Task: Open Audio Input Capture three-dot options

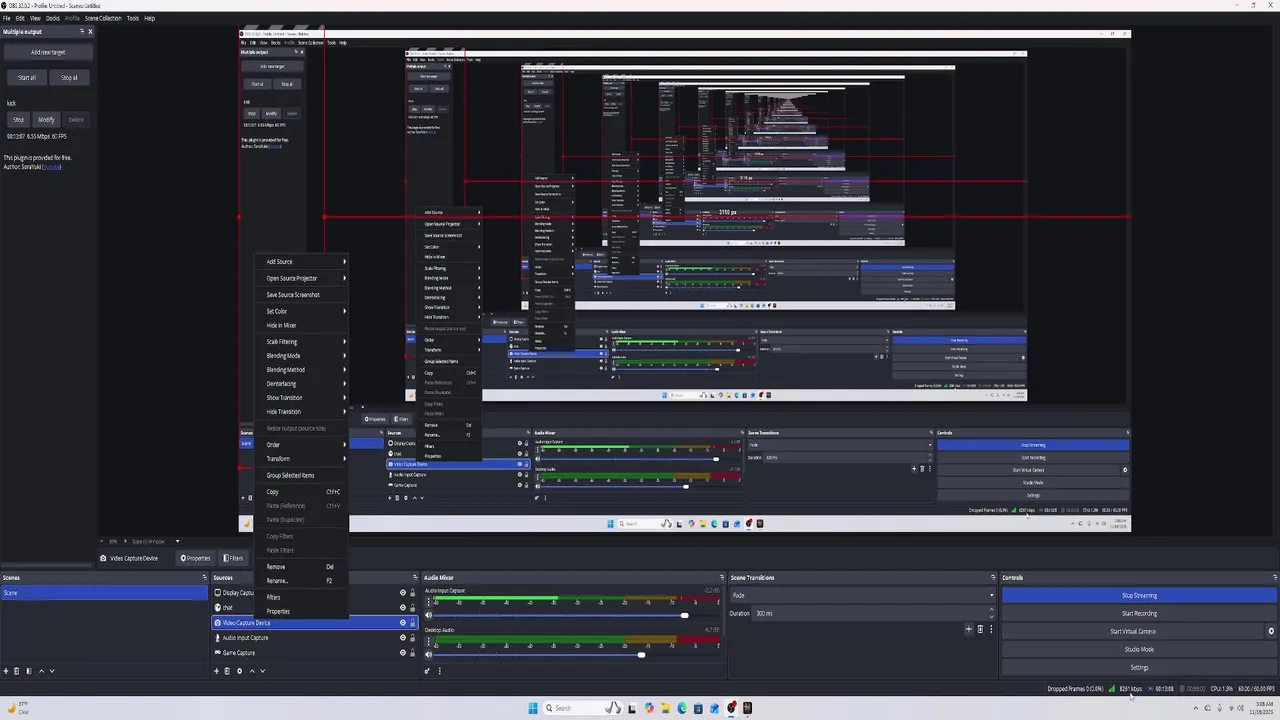Action: coord(429,602)
